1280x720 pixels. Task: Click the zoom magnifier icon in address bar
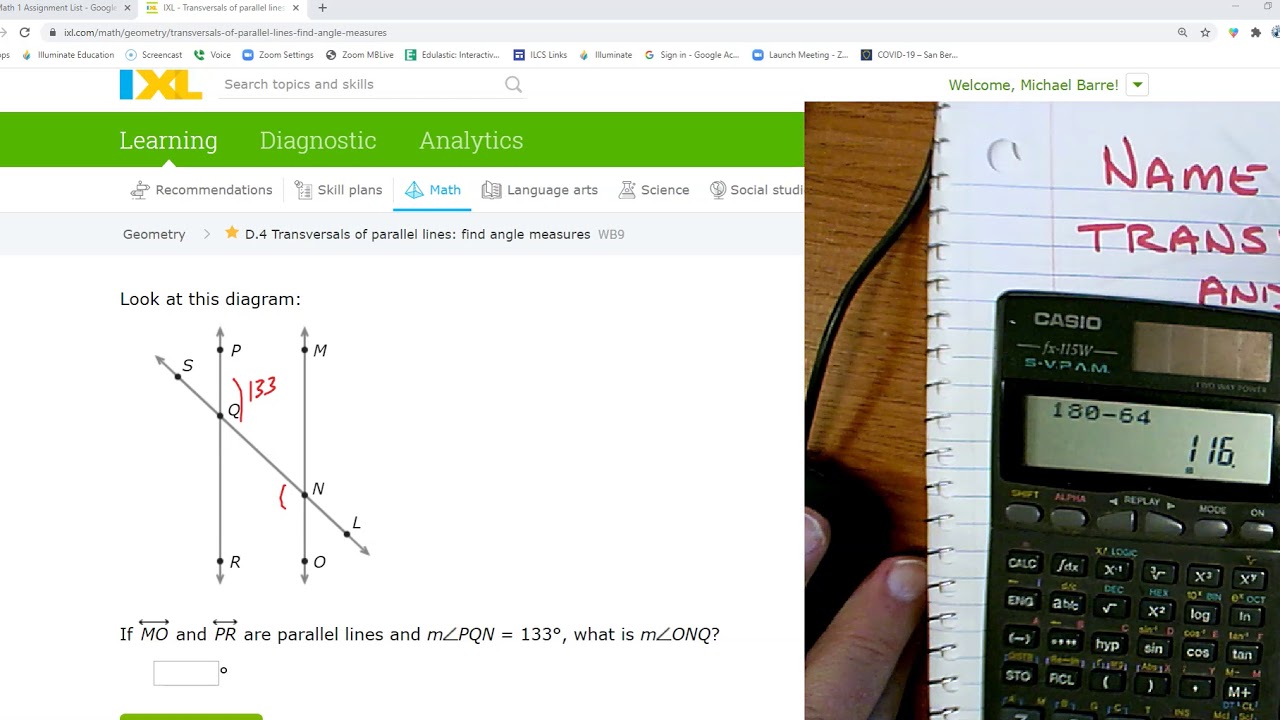click(1182, 32)
